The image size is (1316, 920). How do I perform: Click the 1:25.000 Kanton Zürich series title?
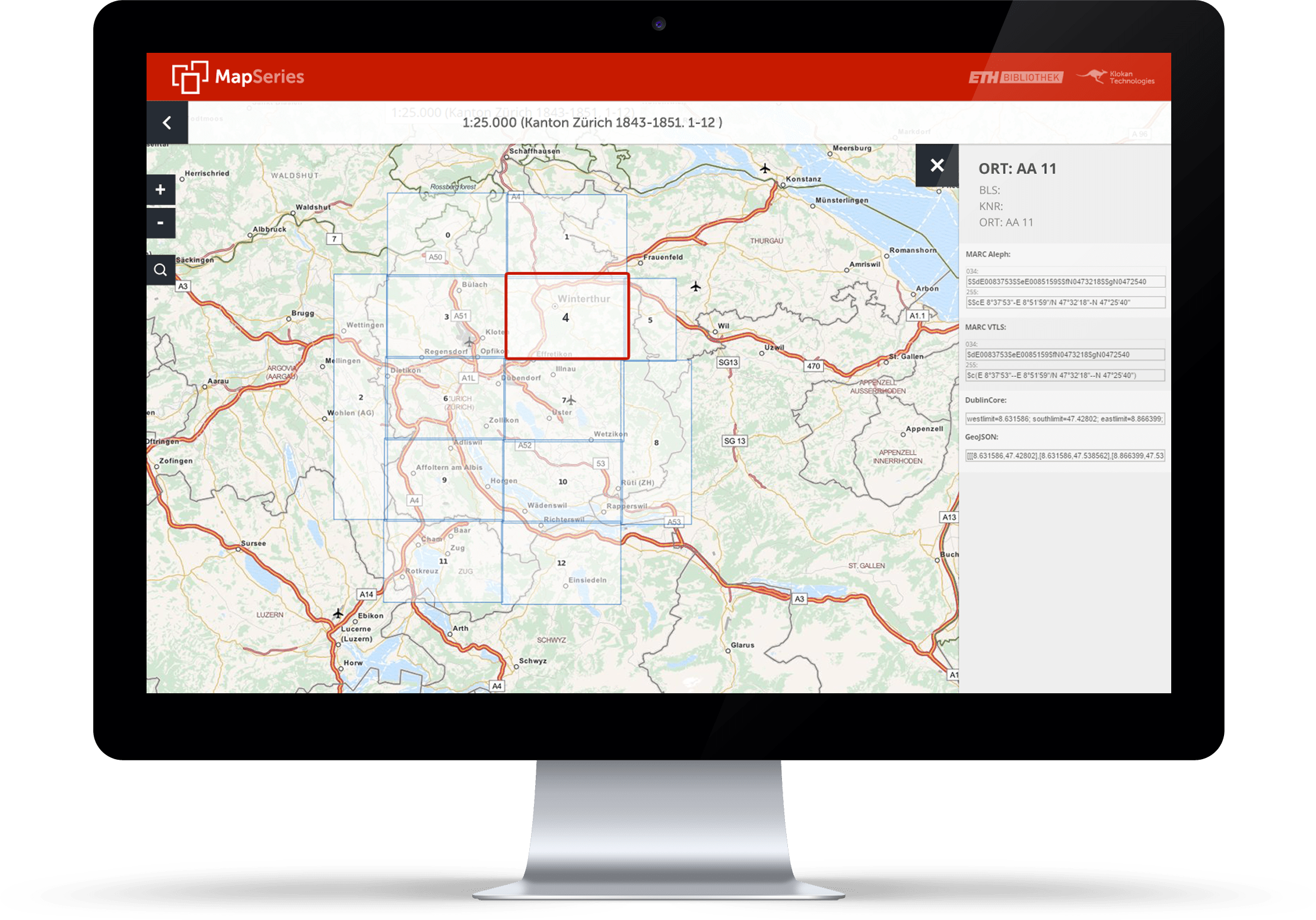592,123
